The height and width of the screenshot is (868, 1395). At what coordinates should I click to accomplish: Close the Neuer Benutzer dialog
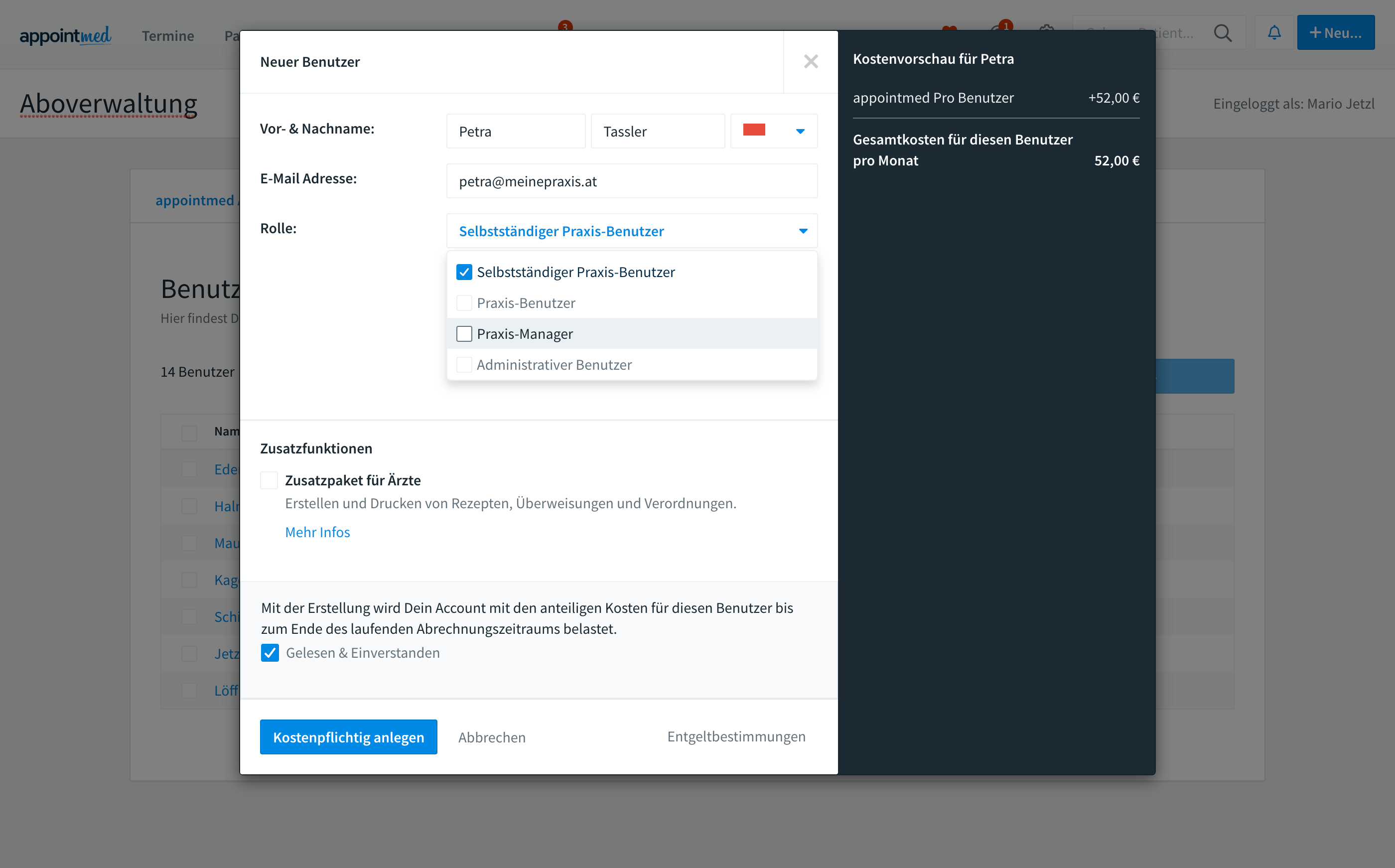tap(810, 61)
